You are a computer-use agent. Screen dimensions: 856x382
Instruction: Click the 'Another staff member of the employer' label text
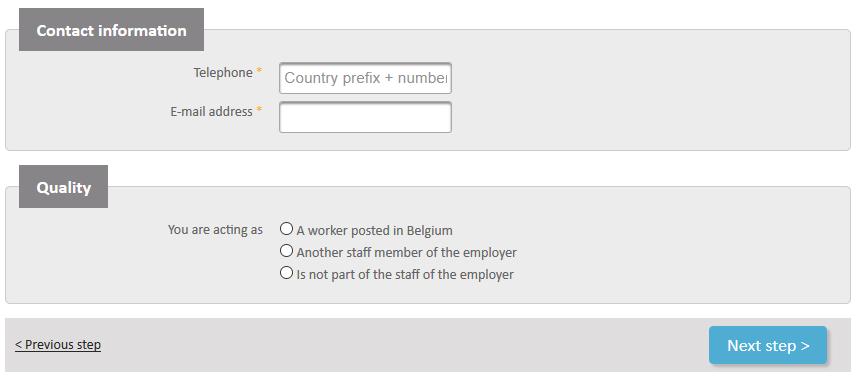click(x=406, y=253)
